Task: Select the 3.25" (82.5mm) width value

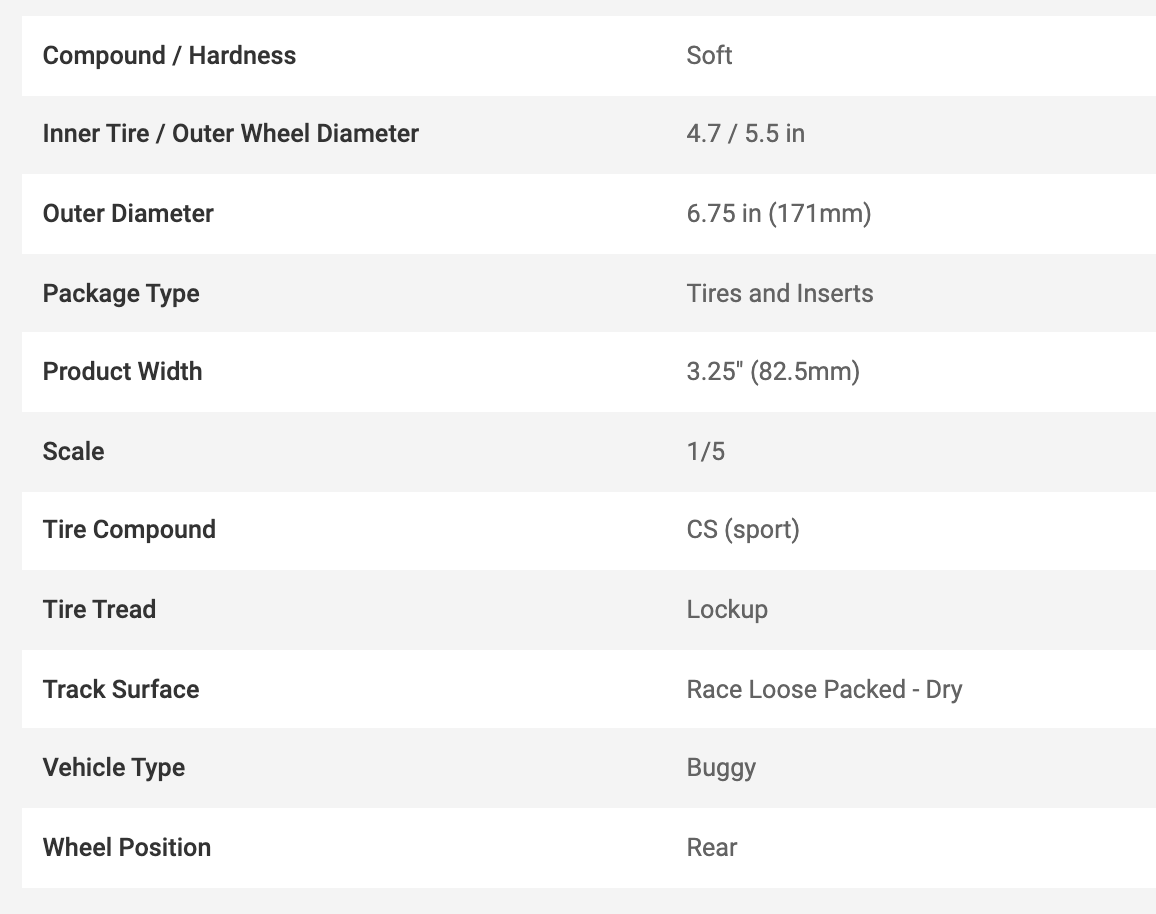Action: [772, 371]
